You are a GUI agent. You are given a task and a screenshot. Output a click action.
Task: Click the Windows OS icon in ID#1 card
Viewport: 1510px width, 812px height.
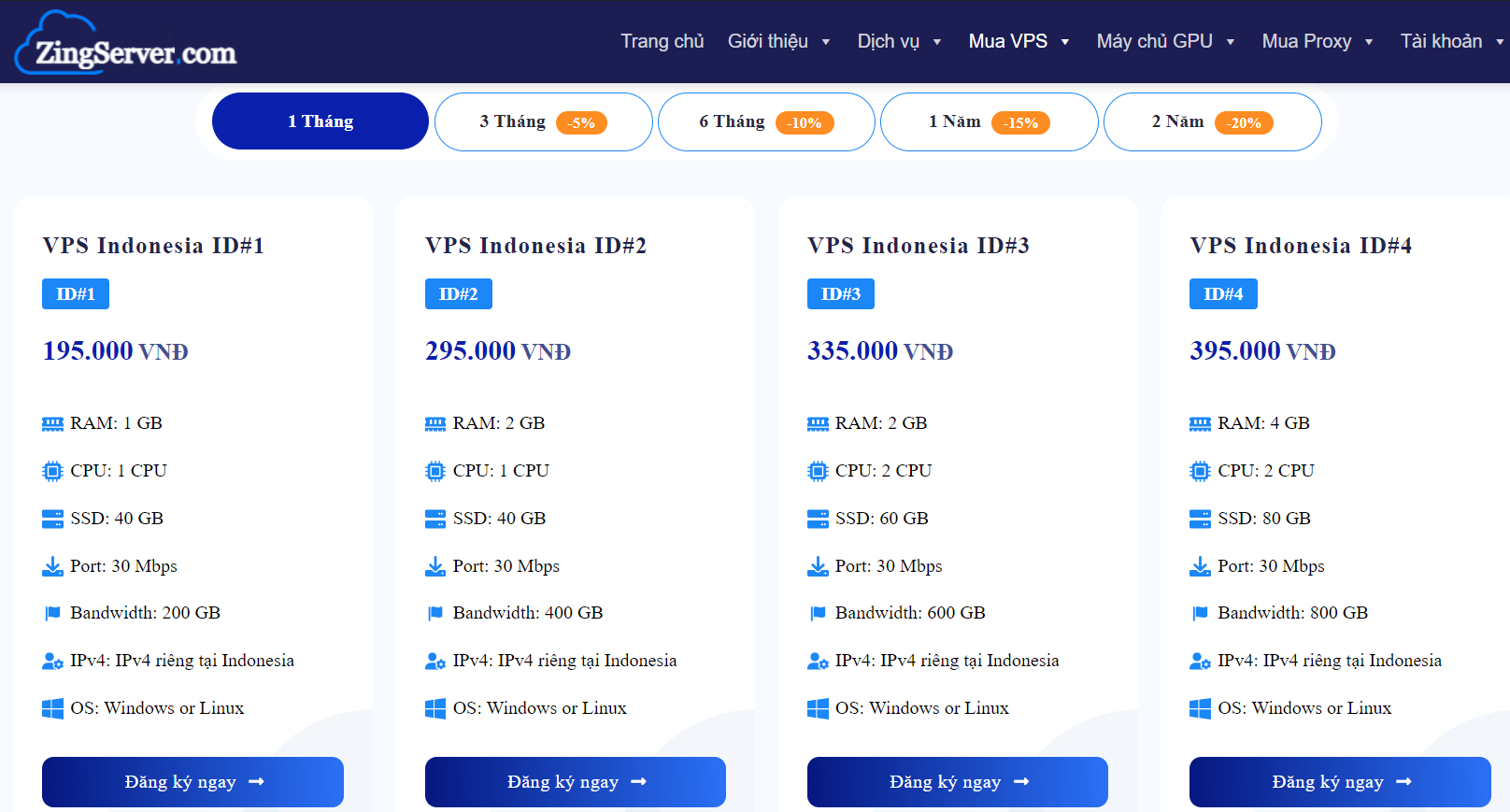point(52,708)
